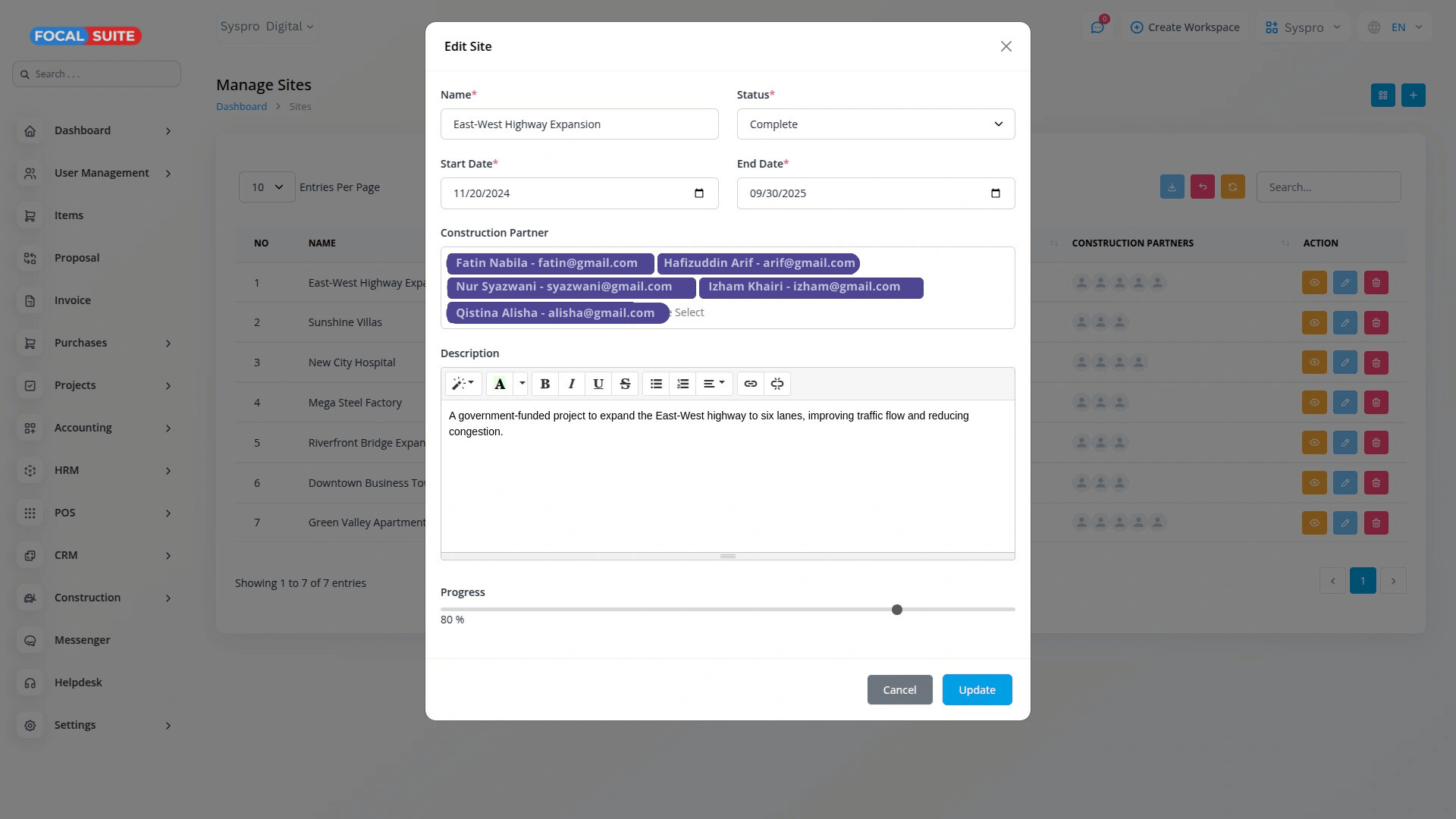
Task: Apply strikethrough formatting in editor toolbar
Action: click(x=625, y=384)
